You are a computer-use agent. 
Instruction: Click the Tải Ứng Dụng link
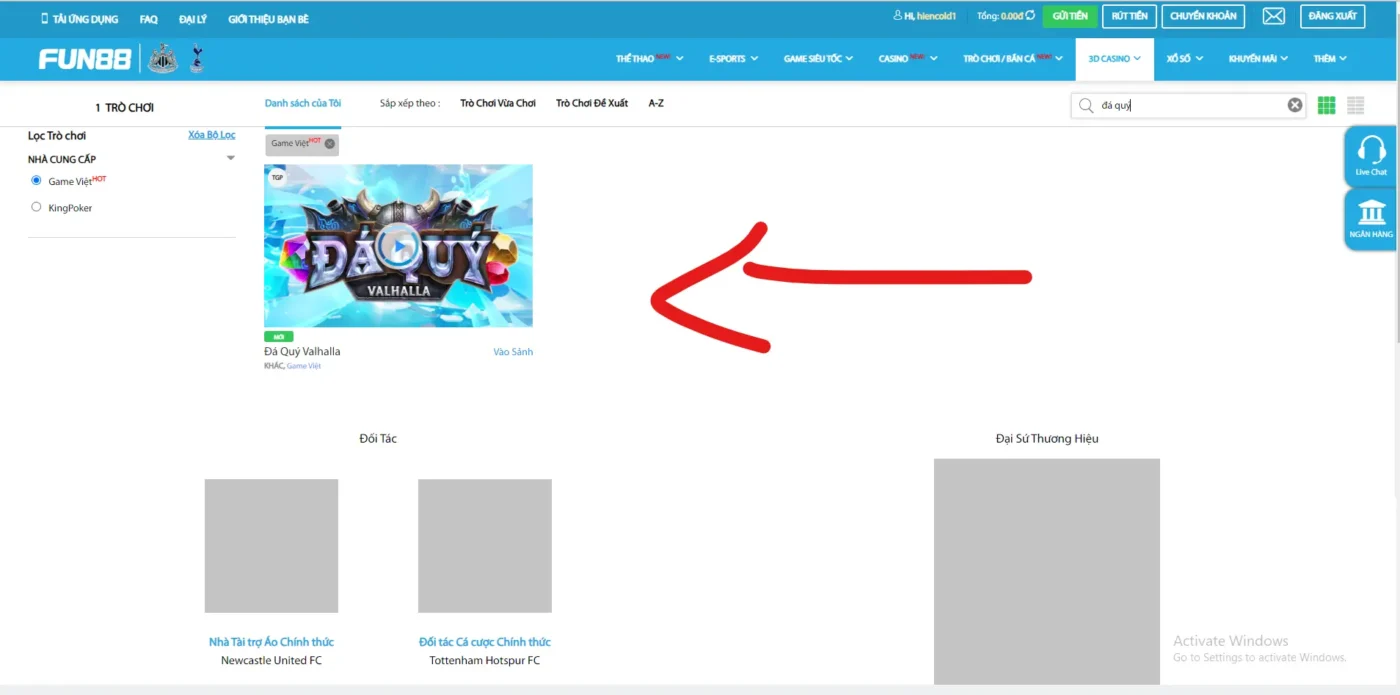pyautogui.click(x=79, y=19)
